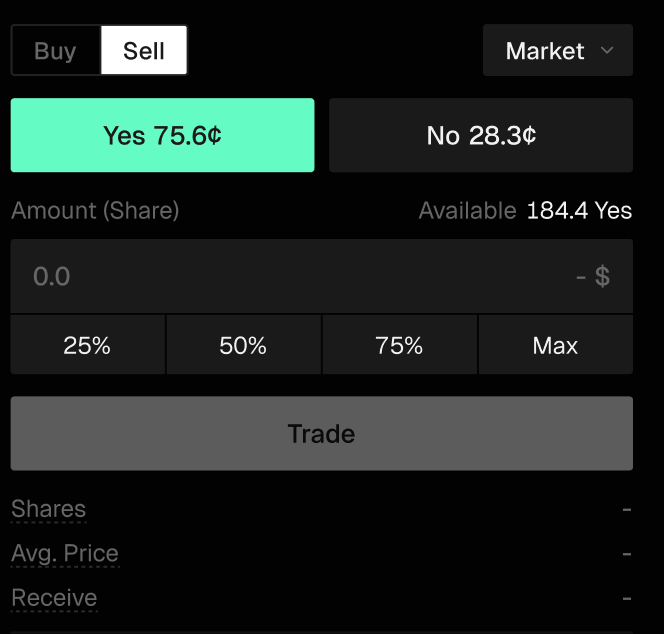Click the dollar sign in amount field
Viewport: 664px width, 634px height.
click(x=602, y=276)
